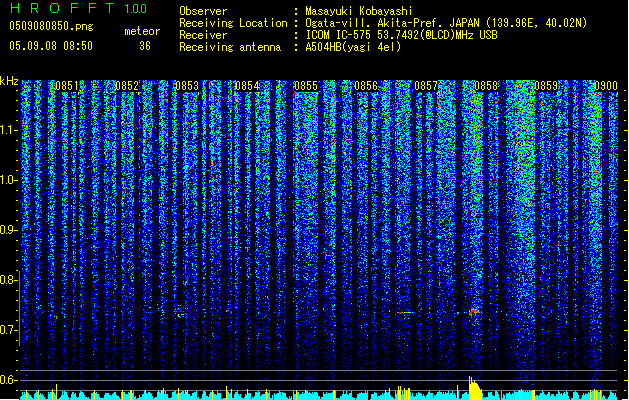Select the A504HB(yagi 4el) antenna text
Image resolution: width=629 pixels, height=400 pixels.
(x=353, y=47)
